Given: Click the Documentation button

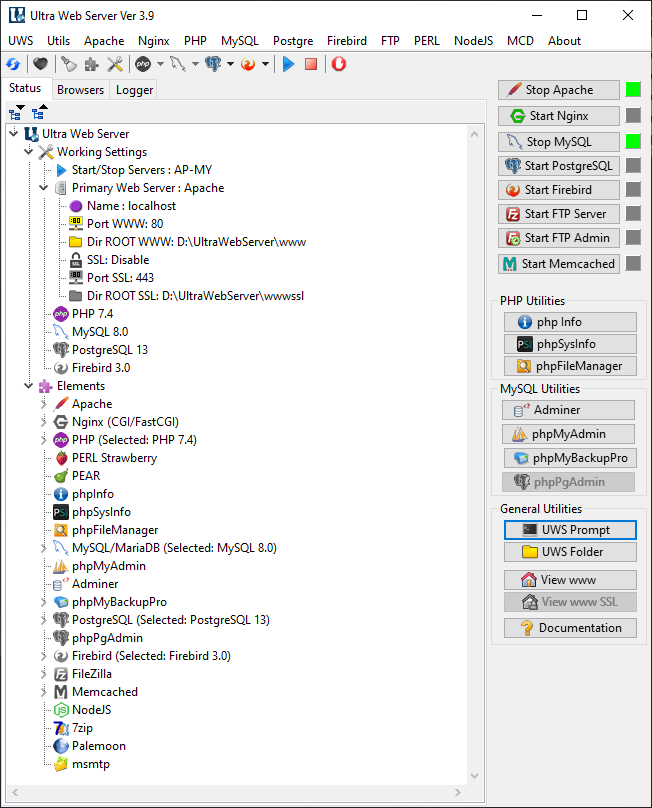Looking at the screenshot, I should pyautogui.click(x=570, y=628).
